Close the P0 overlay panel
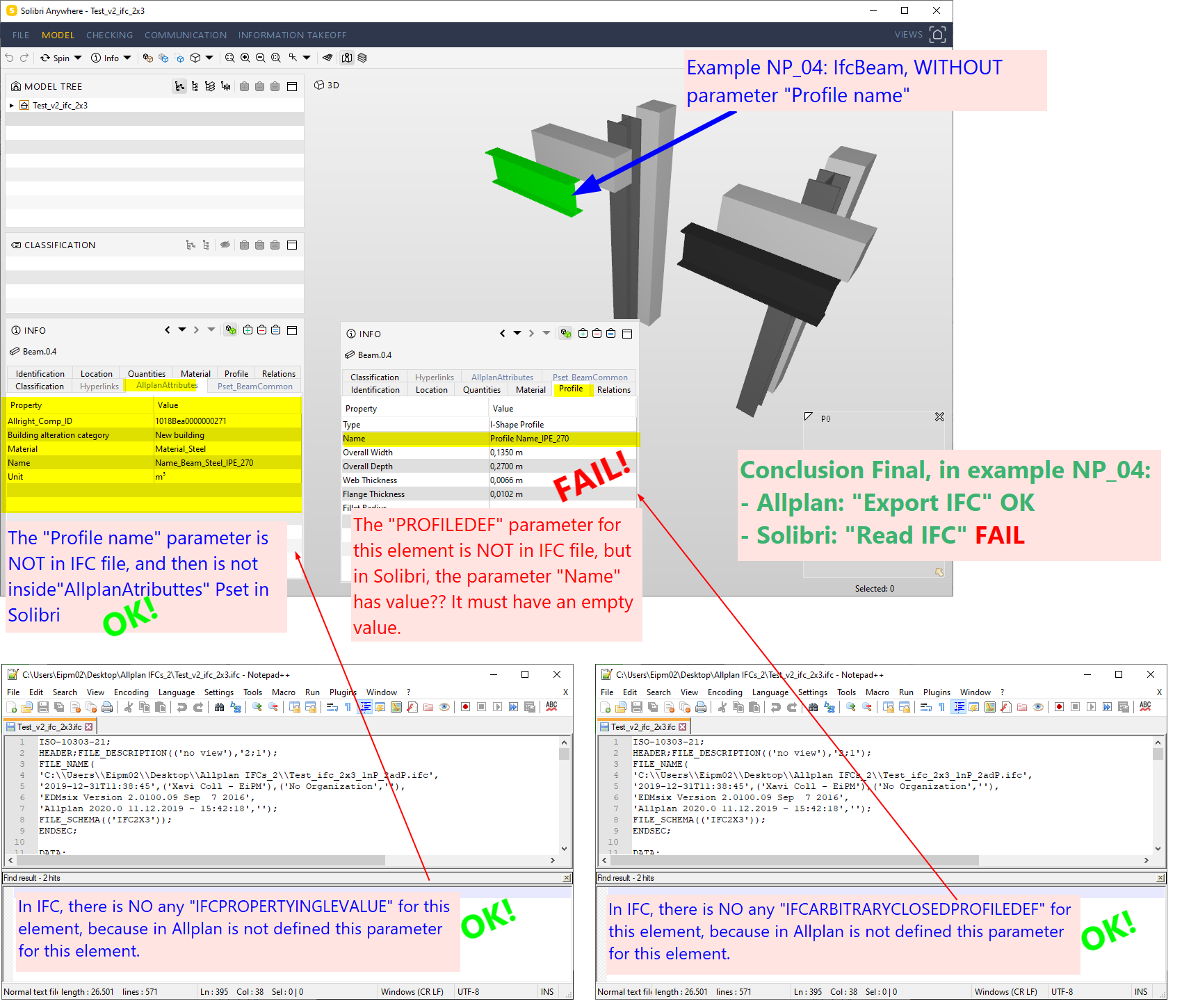The height and width of the screenshot is (1008, 1182). click(939, 417)
